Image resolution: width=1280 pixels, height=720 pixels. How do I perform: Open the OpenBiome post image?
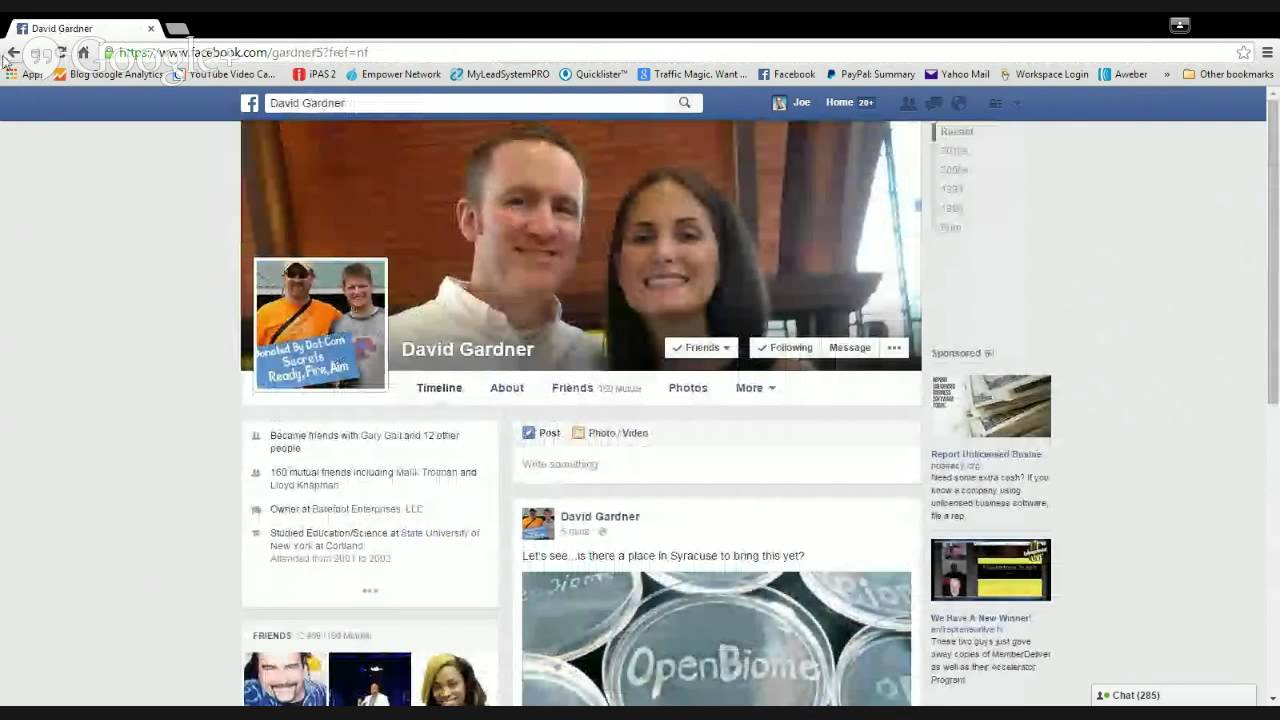coord(716,638)
